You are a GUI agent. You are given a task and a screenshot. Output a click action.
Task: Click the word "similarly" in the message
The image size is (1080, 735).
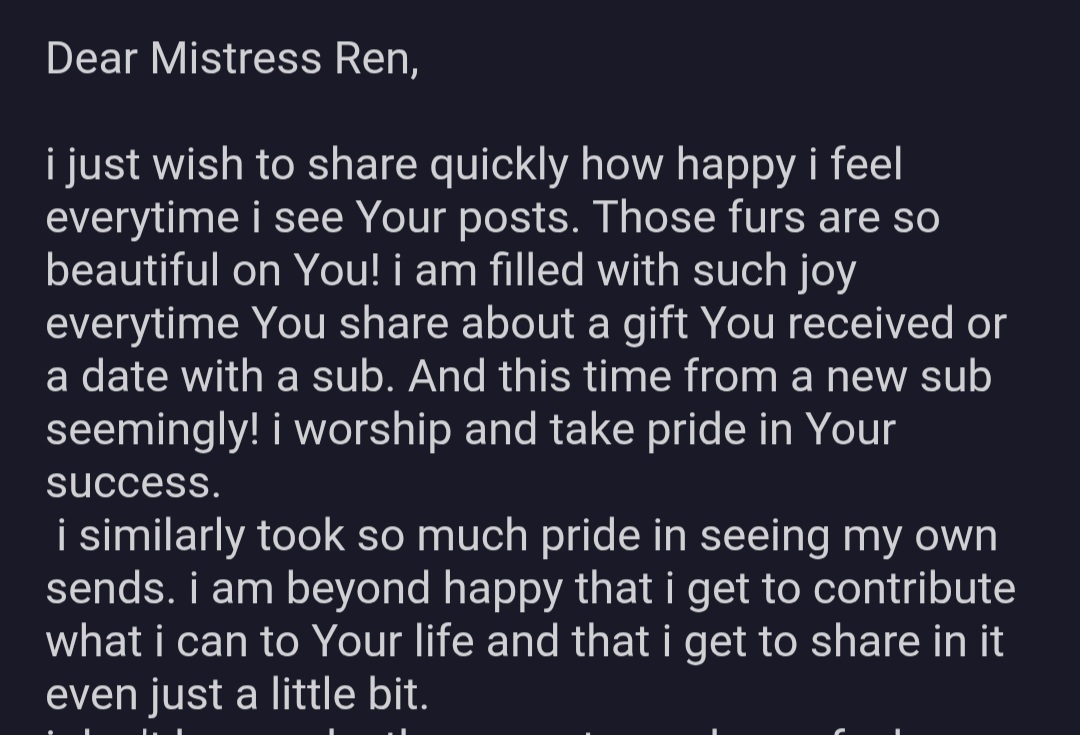(162, 536)
